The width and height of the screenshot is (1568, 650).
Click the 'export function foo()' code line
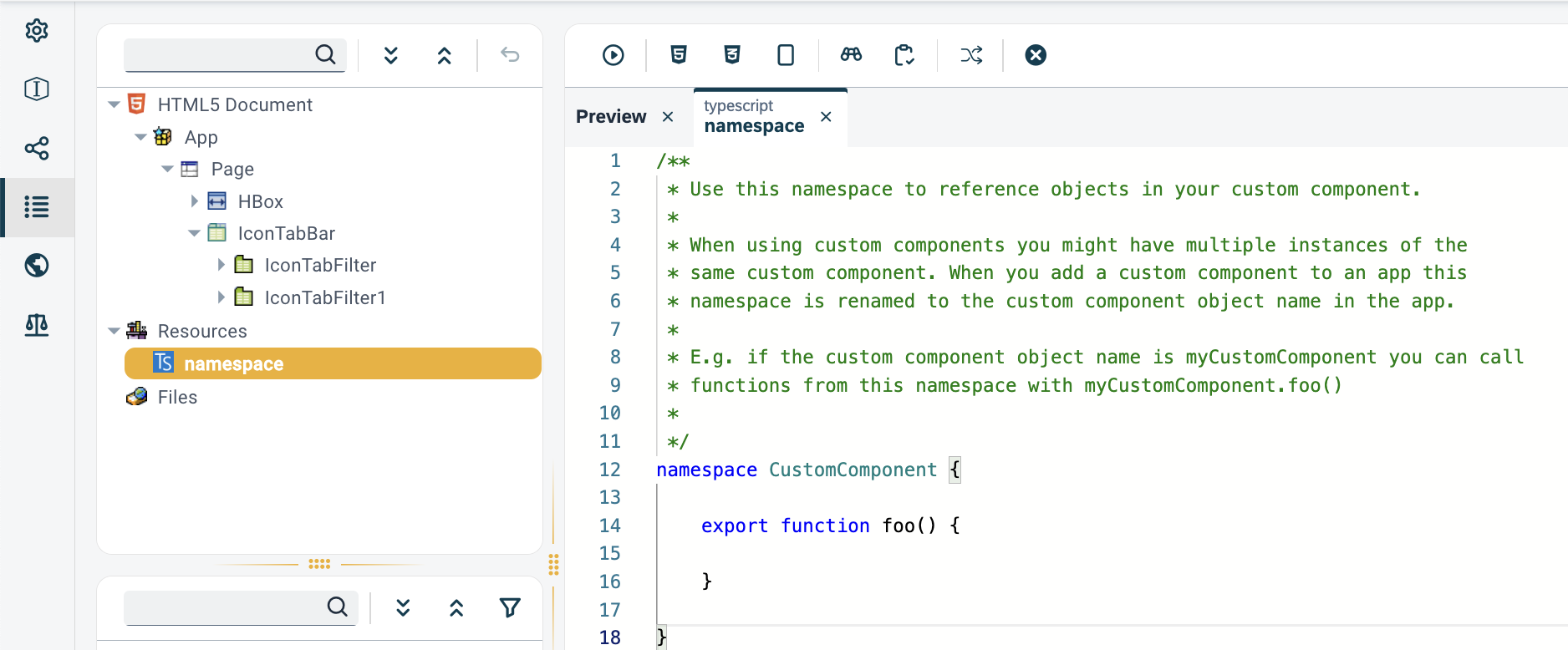(x=830, y=526)
